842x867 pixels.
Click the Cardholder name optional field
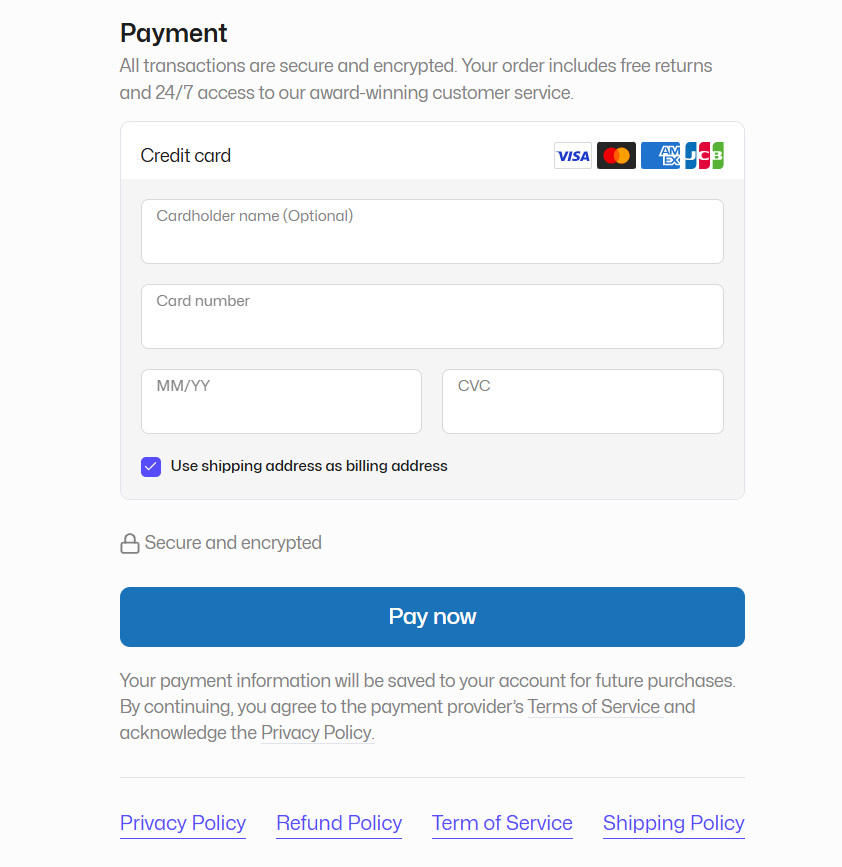pyautogui.click(x=432, y=231)
